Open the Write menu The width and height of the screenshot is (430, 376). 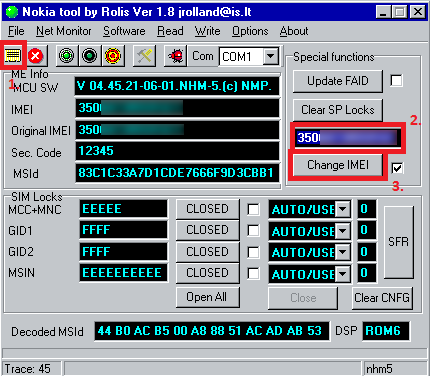pyautogui.click(x=207, y=31)
